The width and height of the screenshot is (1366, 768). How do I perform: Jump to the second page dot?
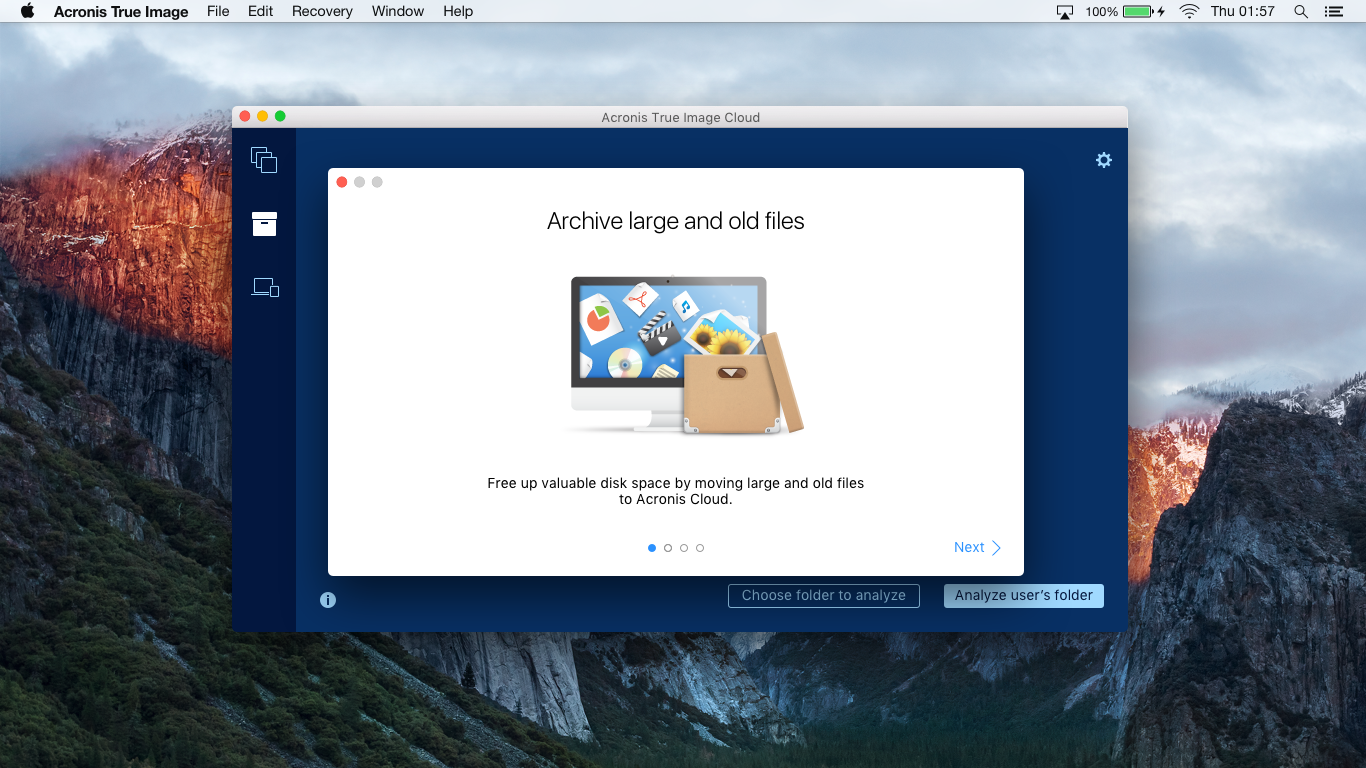(x=668, y=548)
